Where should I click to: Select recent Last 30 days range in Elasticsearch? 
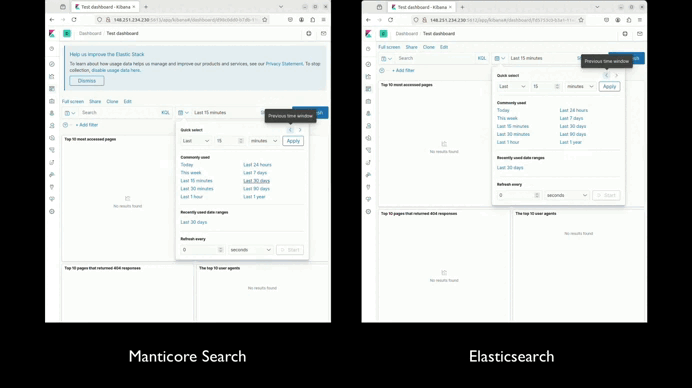(x=510, y=168)
